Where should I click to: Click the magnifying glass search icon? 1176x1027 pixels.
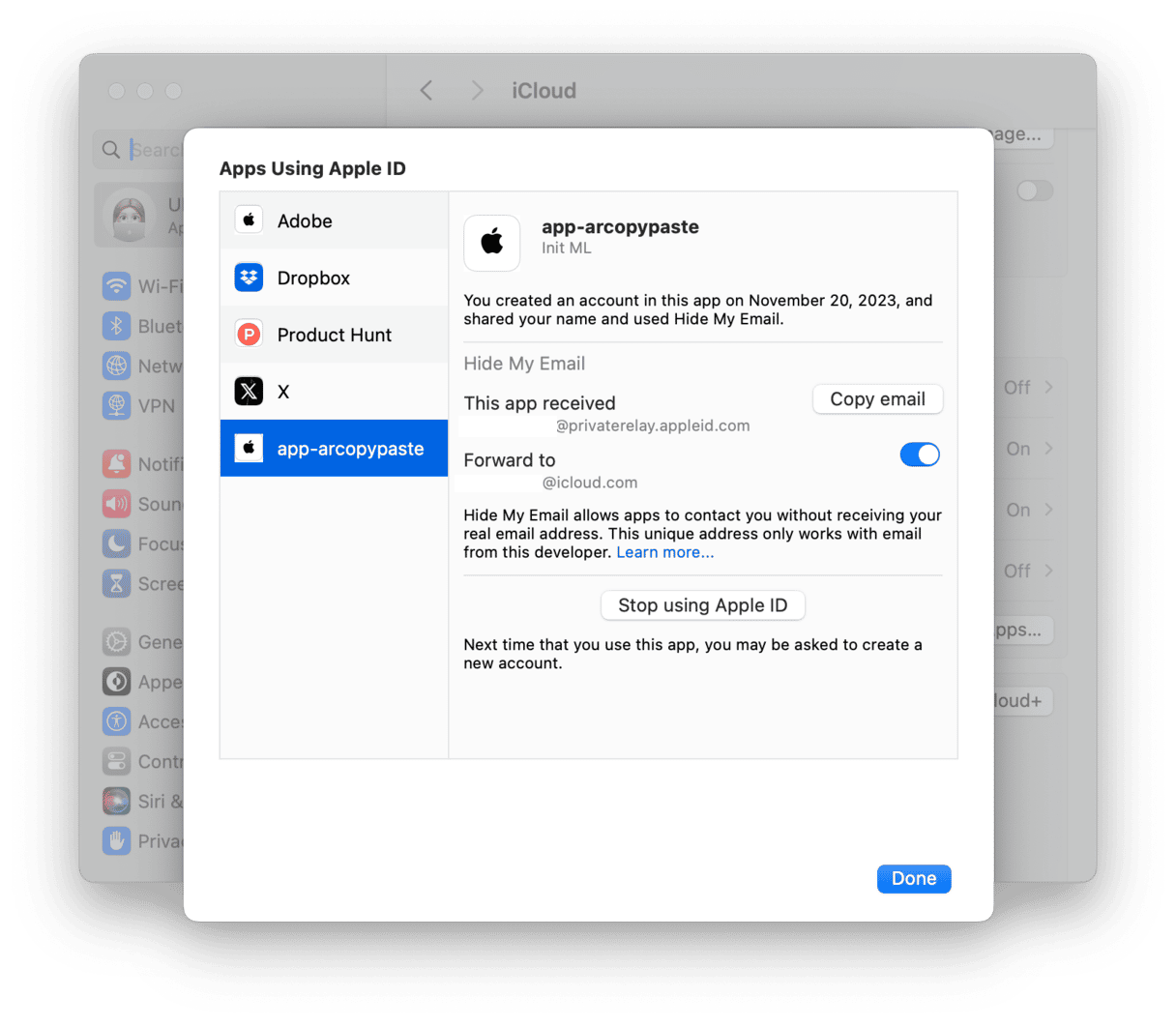pos(111,150)
